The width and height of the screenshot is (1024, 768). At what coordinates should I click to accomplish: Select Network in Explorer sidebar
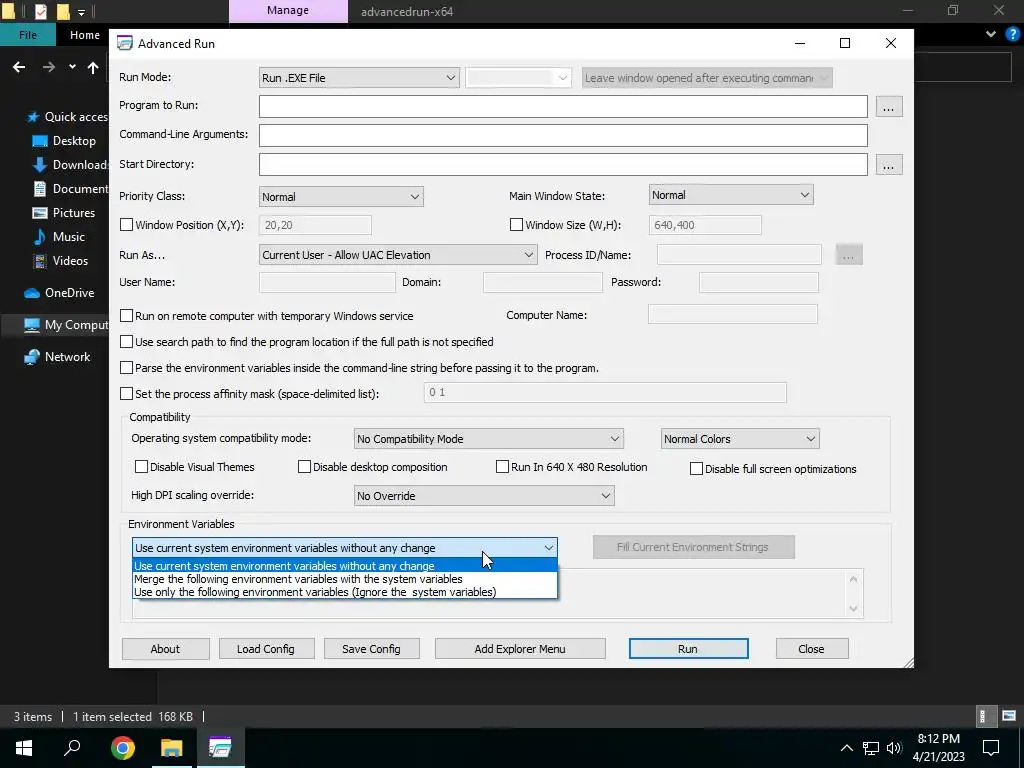coord(57,357)
